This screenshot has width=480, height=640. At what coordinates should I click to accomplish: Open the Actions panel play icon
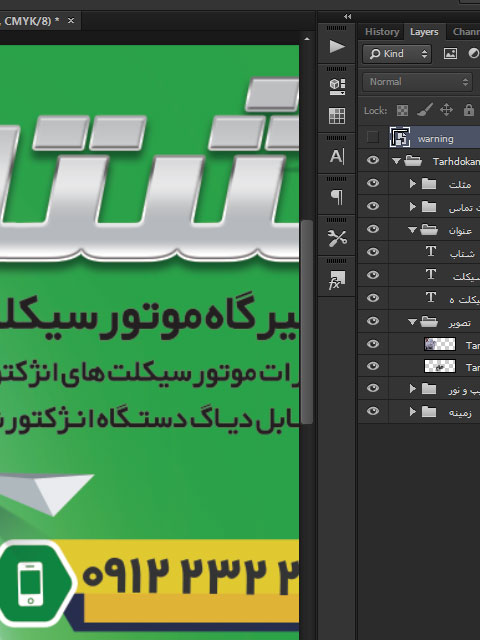click(337, 47)
